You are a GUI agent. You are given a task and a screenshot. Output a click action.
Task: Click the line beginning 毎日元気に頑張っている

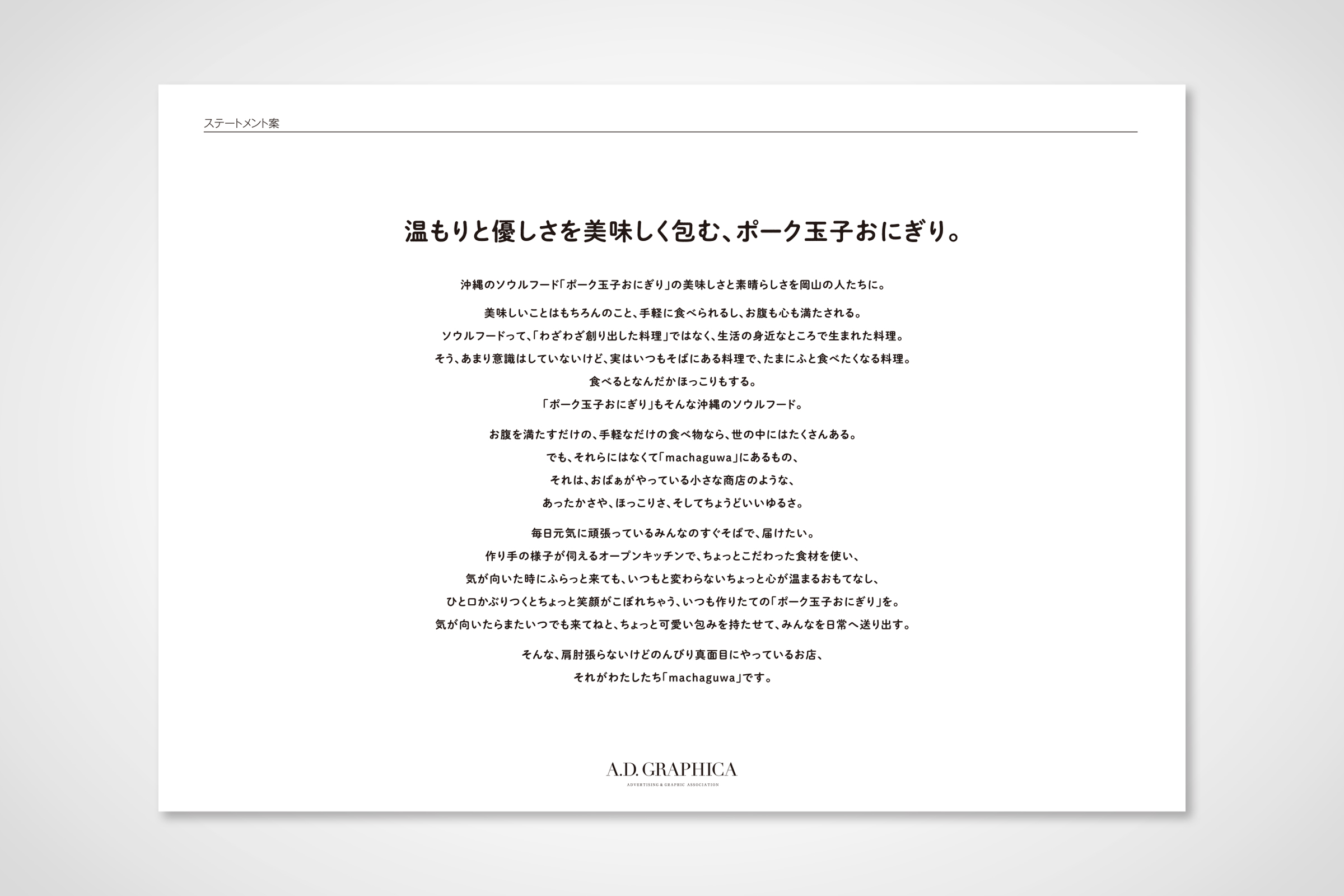[x=673, y=534]
